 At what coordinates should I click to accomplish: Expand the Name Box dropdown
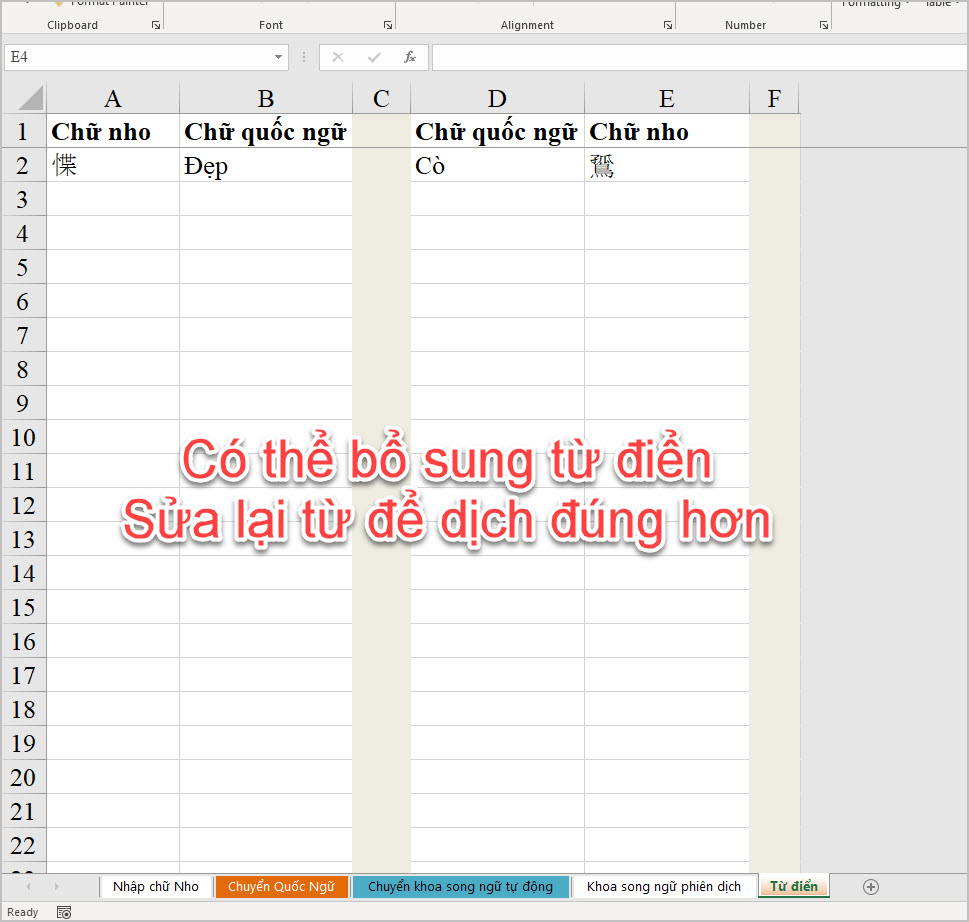point(279,58)
